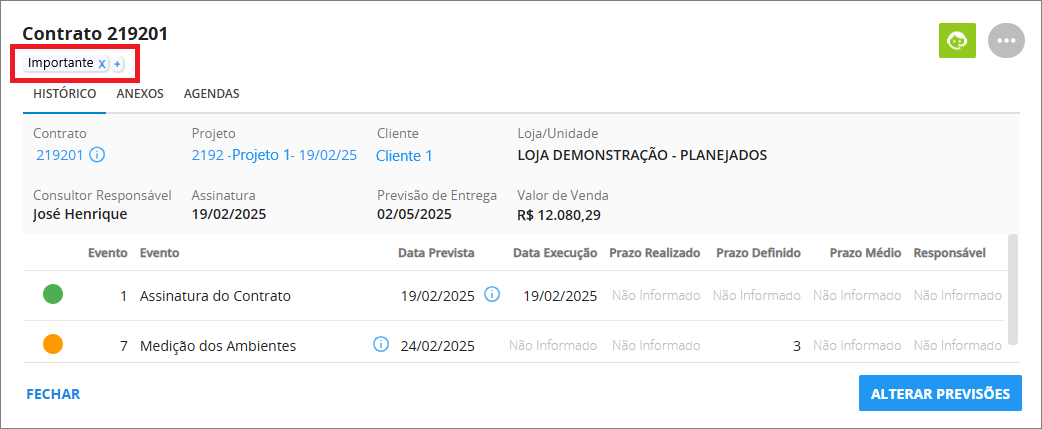The image size is (1042, 429).
Task: Click the Data Prevista column header
Action: (x=436, y=253)
